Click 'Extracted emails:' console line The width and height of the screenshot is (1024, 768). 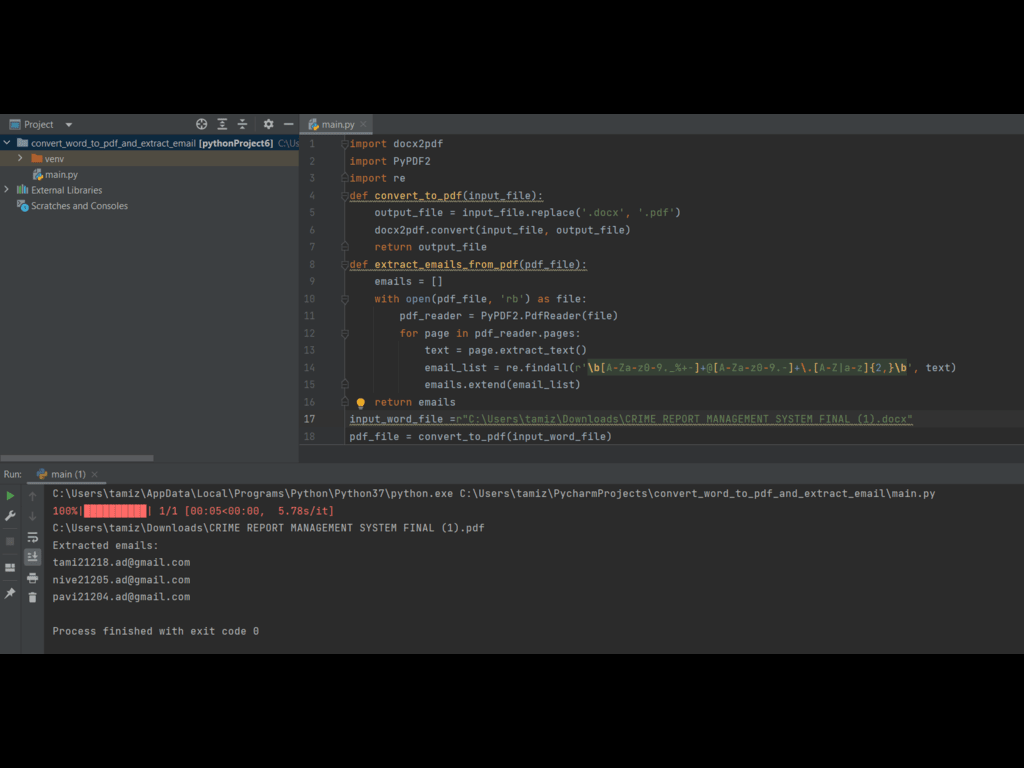point(105,545)
